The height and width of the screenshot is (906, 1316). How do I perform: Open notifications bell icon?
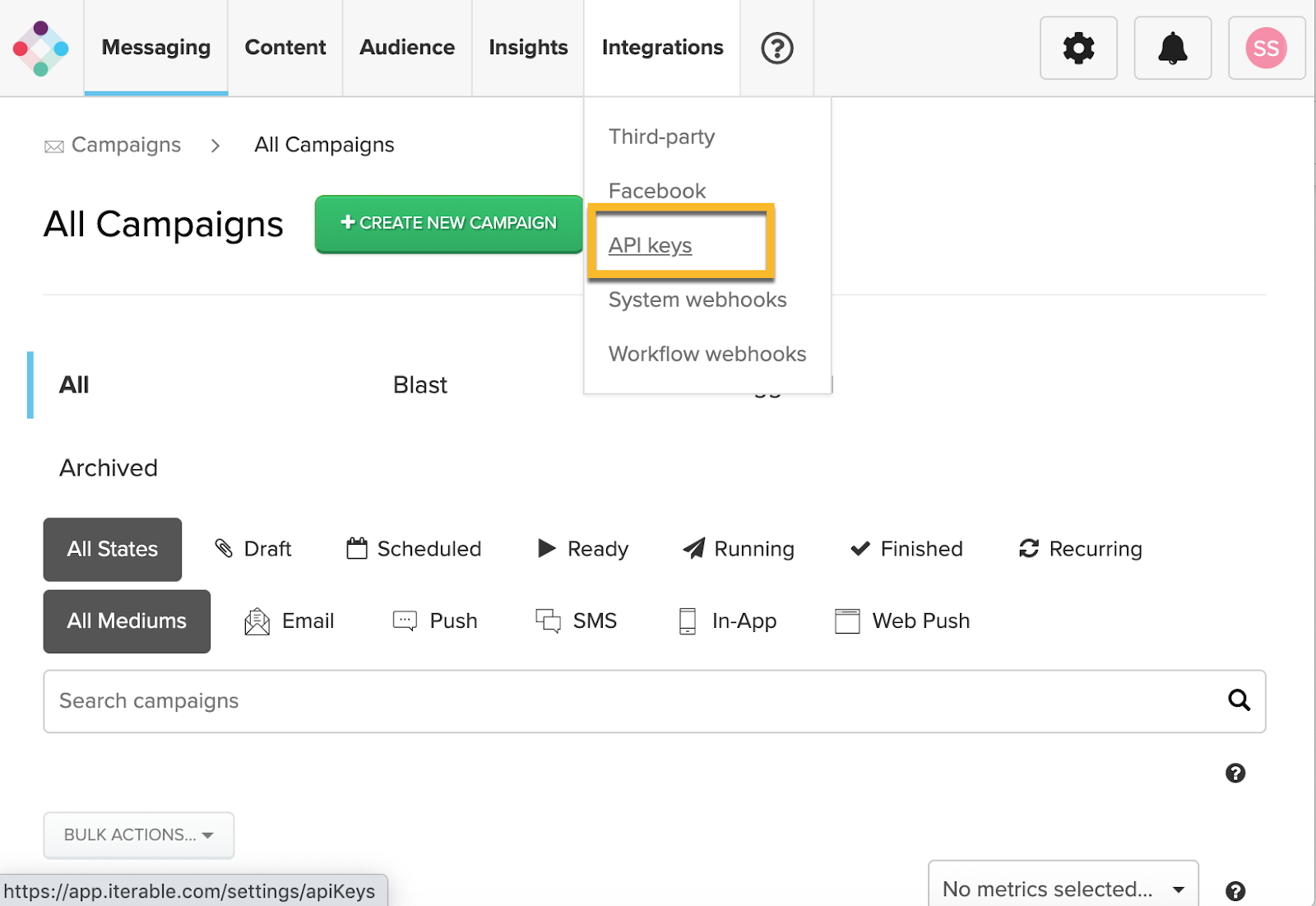(1172, 49)
